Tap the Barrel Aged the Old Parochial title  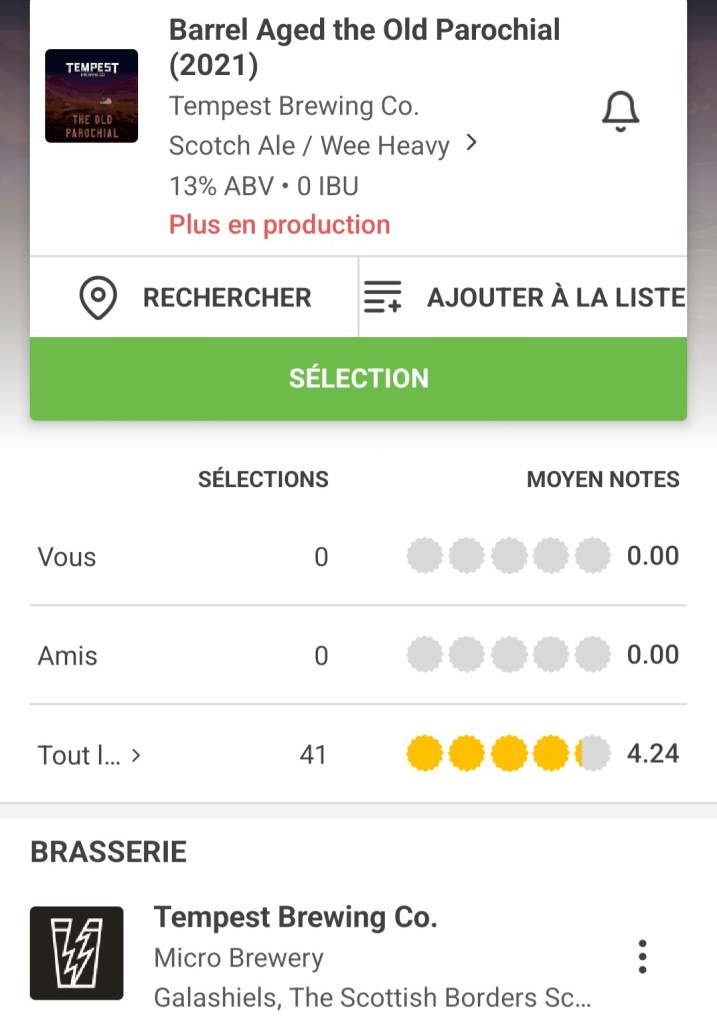click(364, 47)
